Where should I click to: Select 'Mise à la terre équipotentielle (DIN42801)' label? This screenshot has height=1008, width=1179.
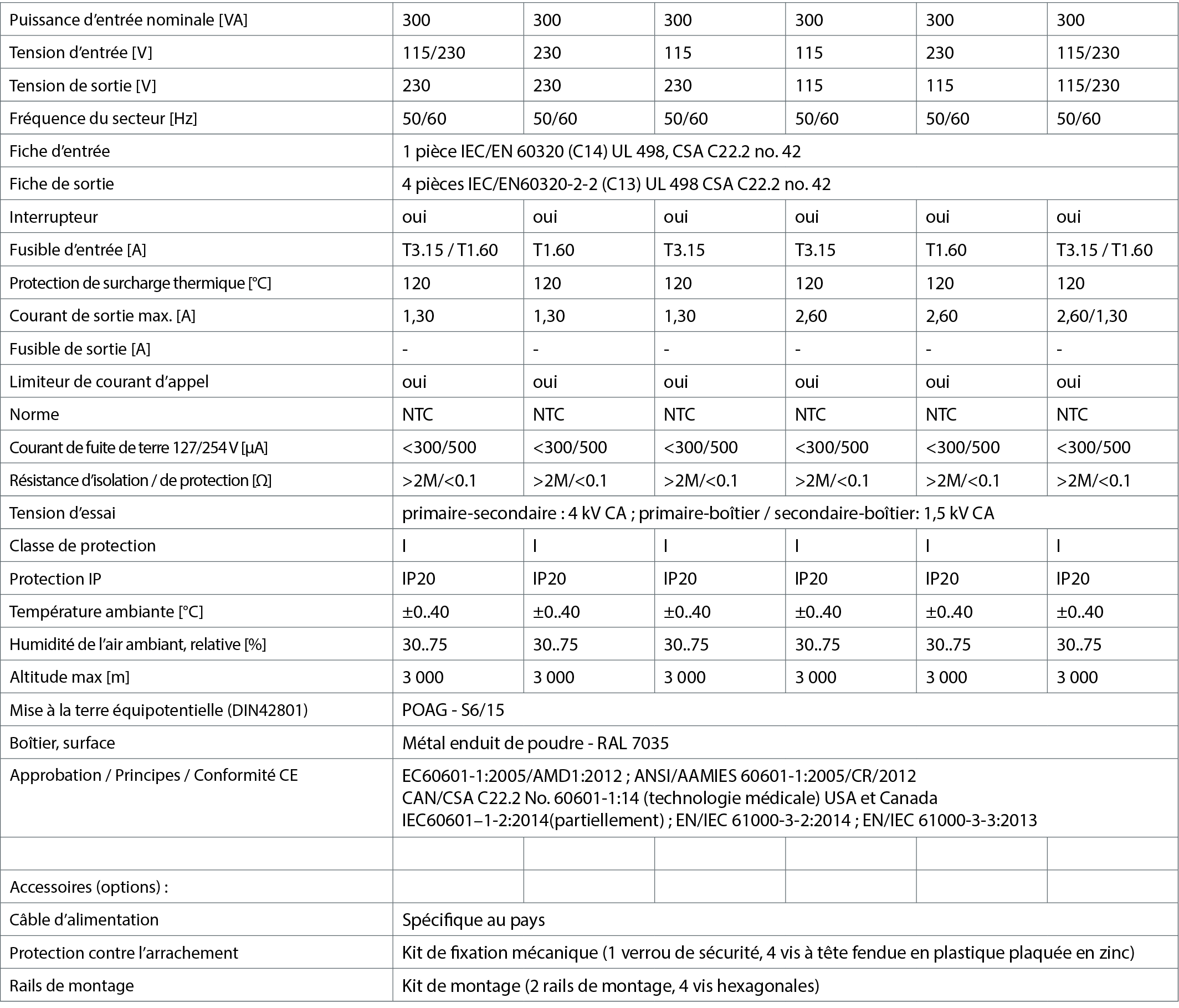point(159,710)
